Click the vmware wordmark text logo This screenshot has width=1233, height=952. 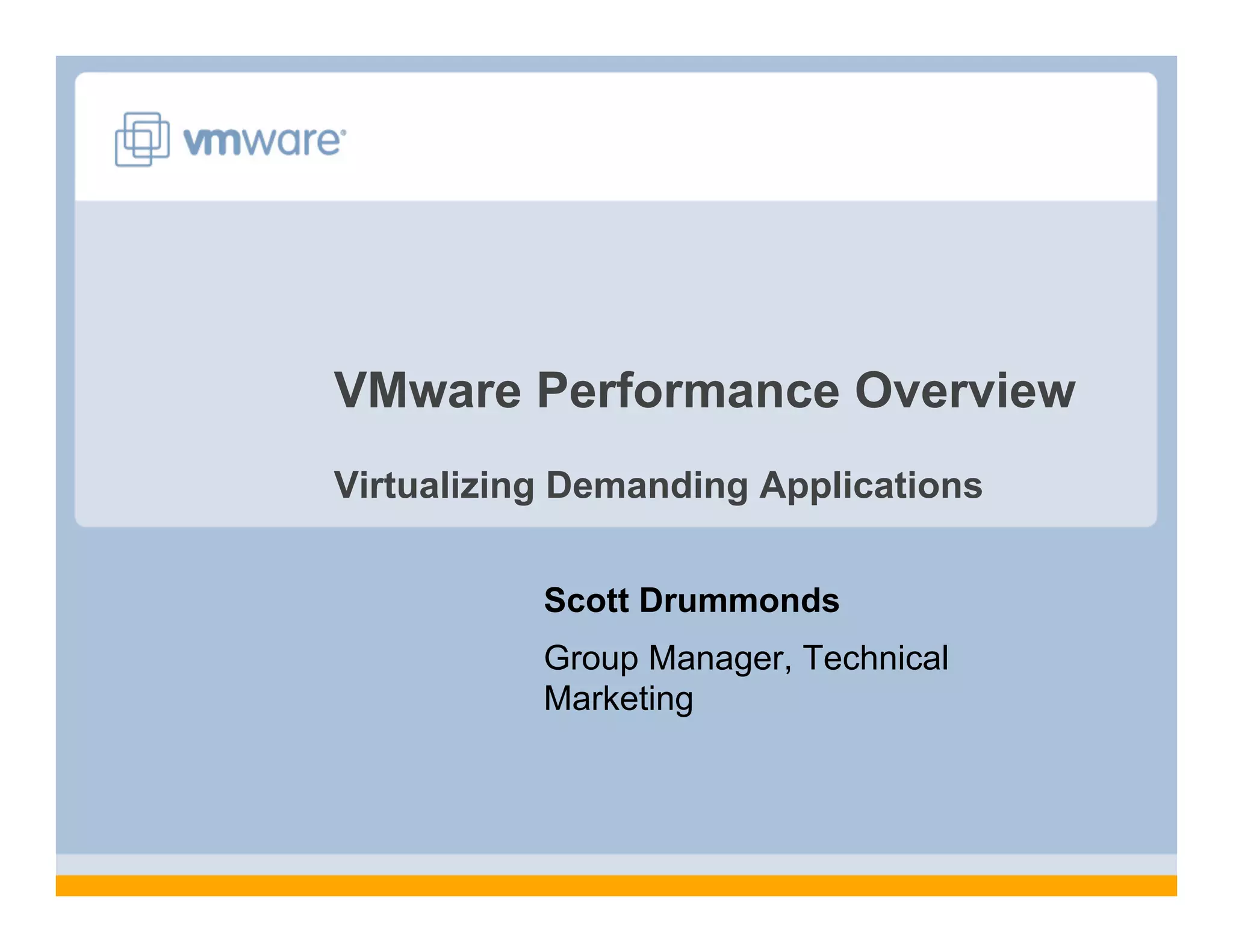click(x=261, y=142)
